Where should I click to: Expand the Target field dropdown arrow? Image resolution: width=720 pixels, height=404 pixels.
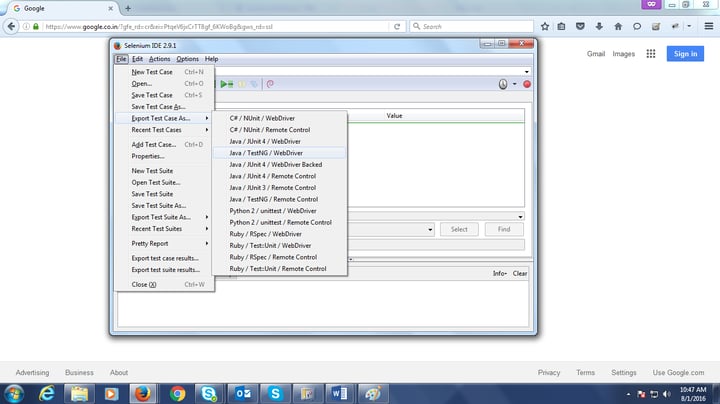(430, 230)
